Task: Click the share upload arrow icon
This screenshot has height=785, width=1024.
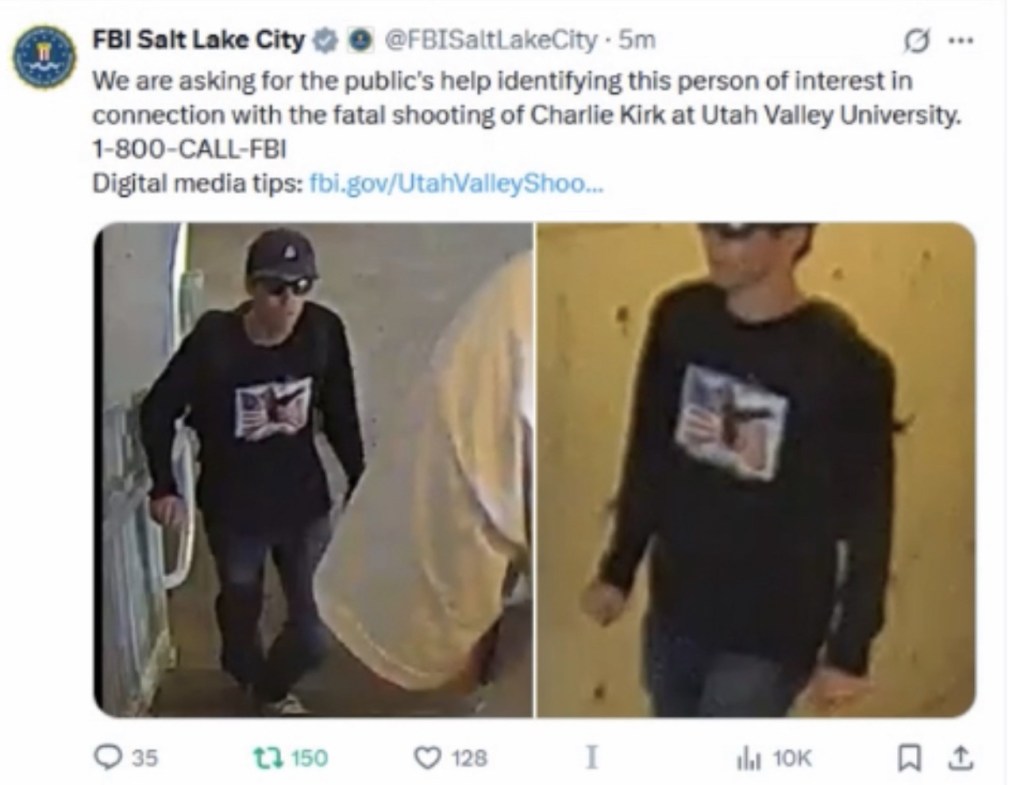Action: pos(960,758)
